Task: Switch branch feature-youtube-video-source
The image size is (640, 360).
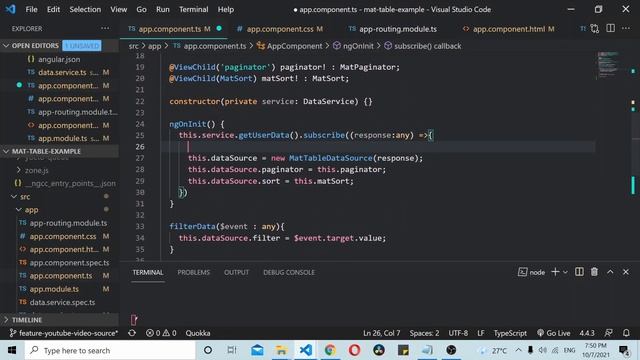Action: tap(64, 333)
